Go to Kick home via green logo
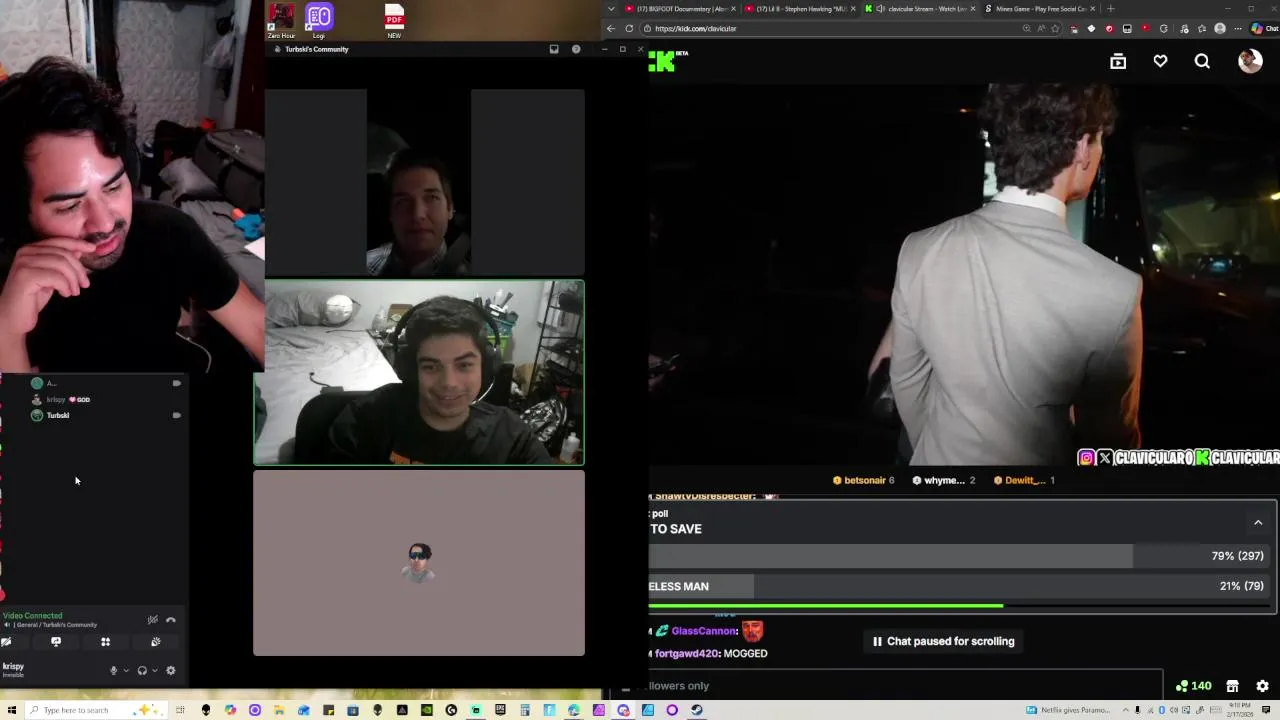This screenshot has height=720, width=1280. tap(666, 61)
